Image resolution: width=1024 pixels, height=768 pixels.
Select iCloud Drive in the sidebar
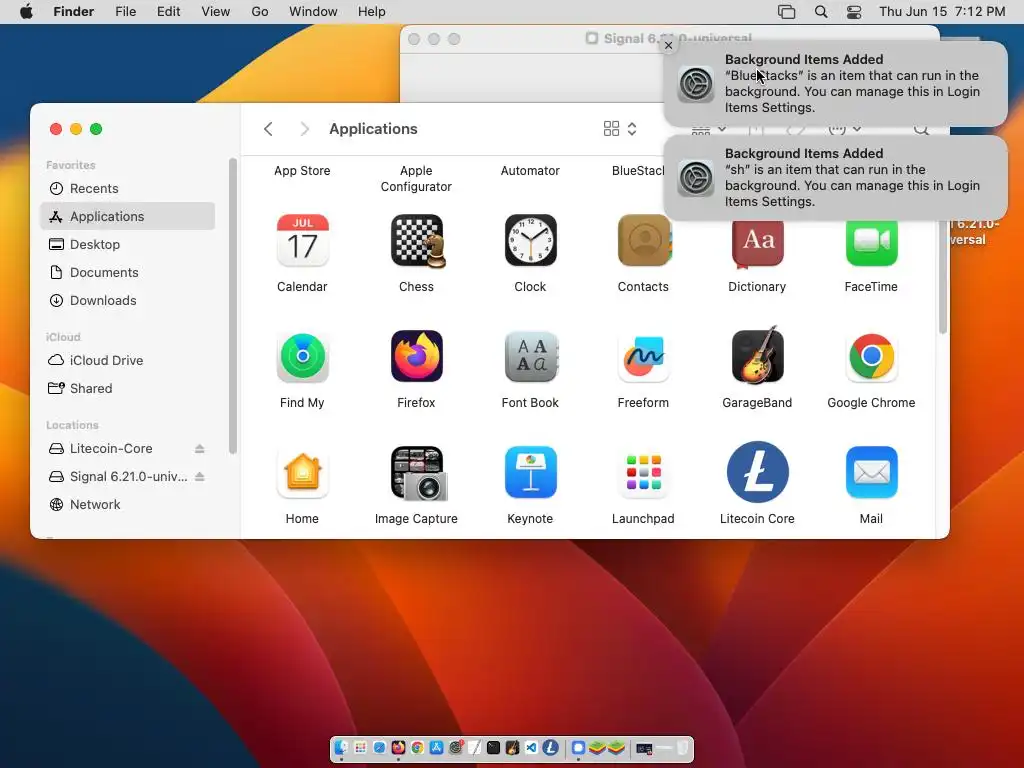coord(127,360)
